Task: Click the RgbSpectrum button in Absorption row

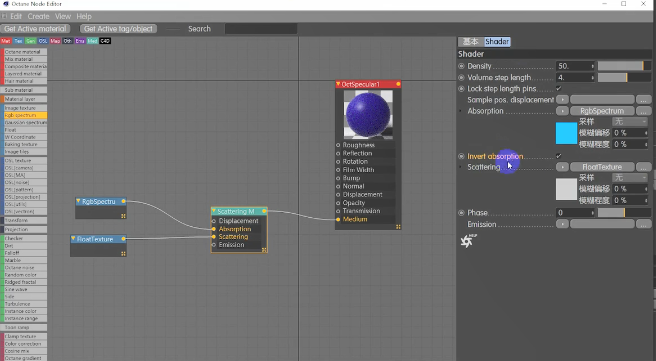Action: (x=602, y=111)
